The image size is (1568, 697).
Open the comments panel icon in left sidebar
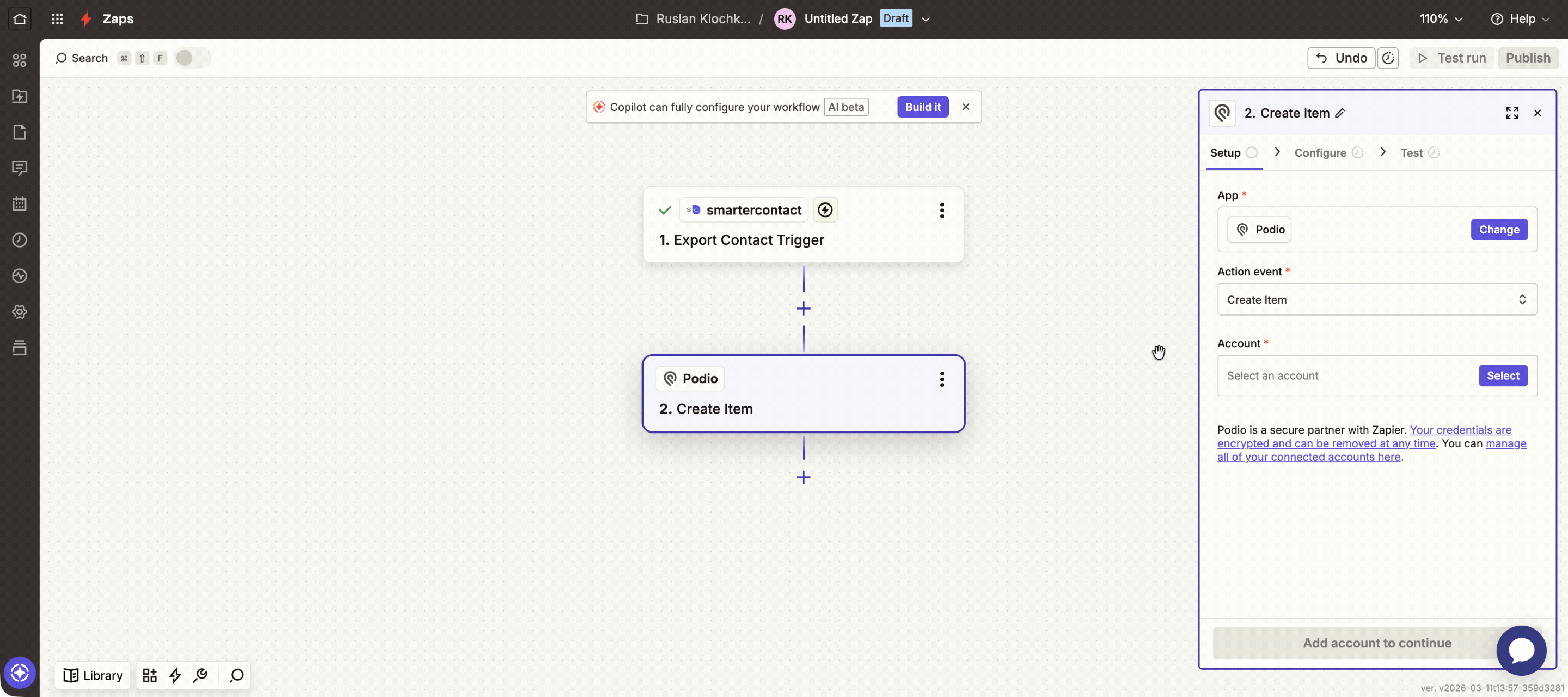click(x=20, y=168)
